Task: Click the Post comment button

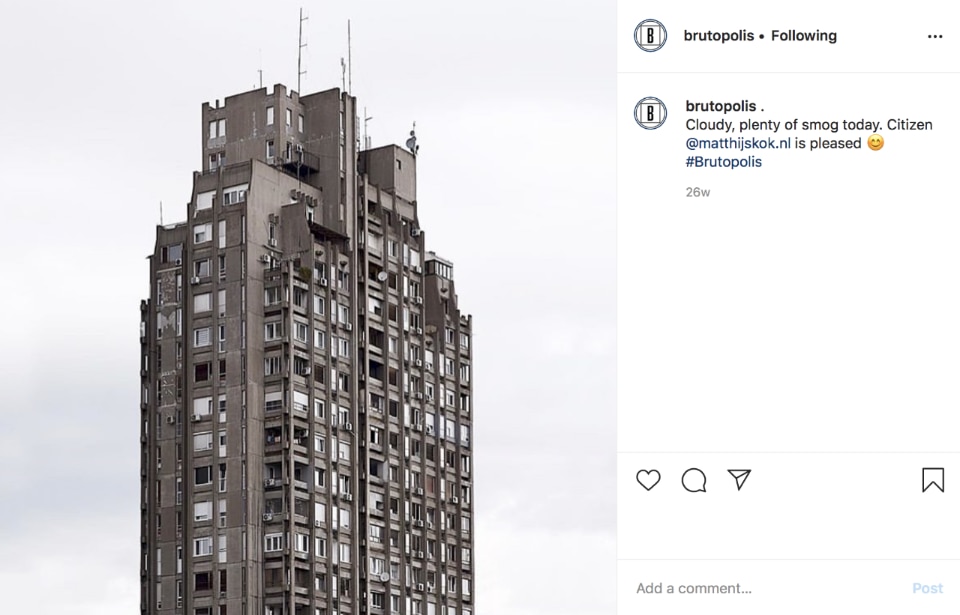Action: point(927,588)
